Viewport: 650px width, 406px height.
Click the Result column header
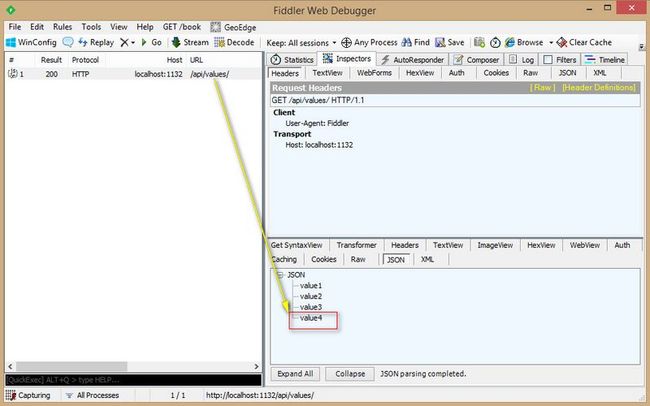(51, 60)
